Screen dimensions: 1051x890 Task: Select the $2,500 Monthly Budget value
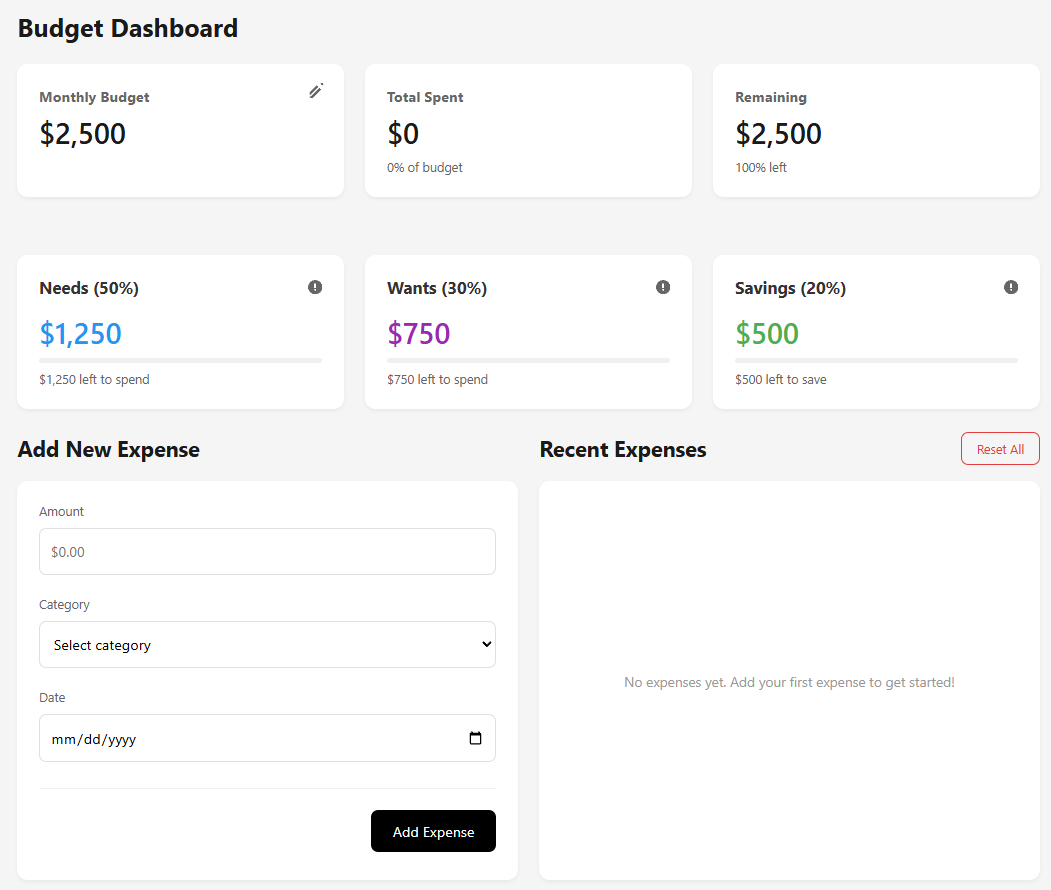click(x=83, y=134)
